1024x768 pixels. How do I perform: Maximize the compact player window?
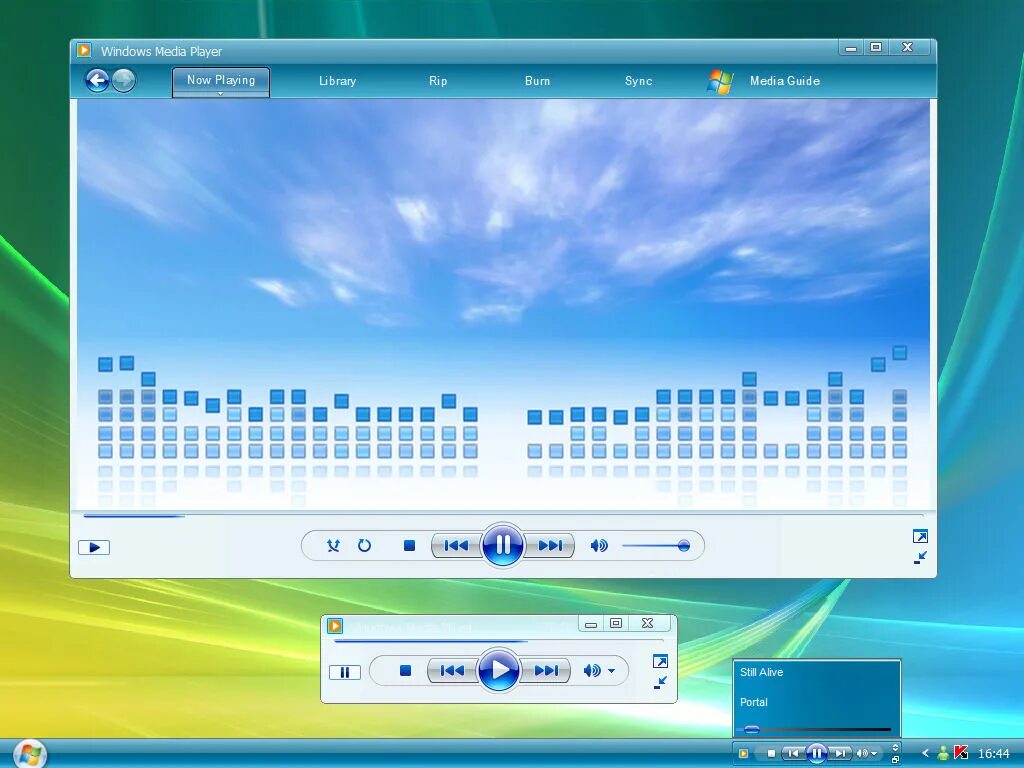pyautogui.click(x=616, y=623)
